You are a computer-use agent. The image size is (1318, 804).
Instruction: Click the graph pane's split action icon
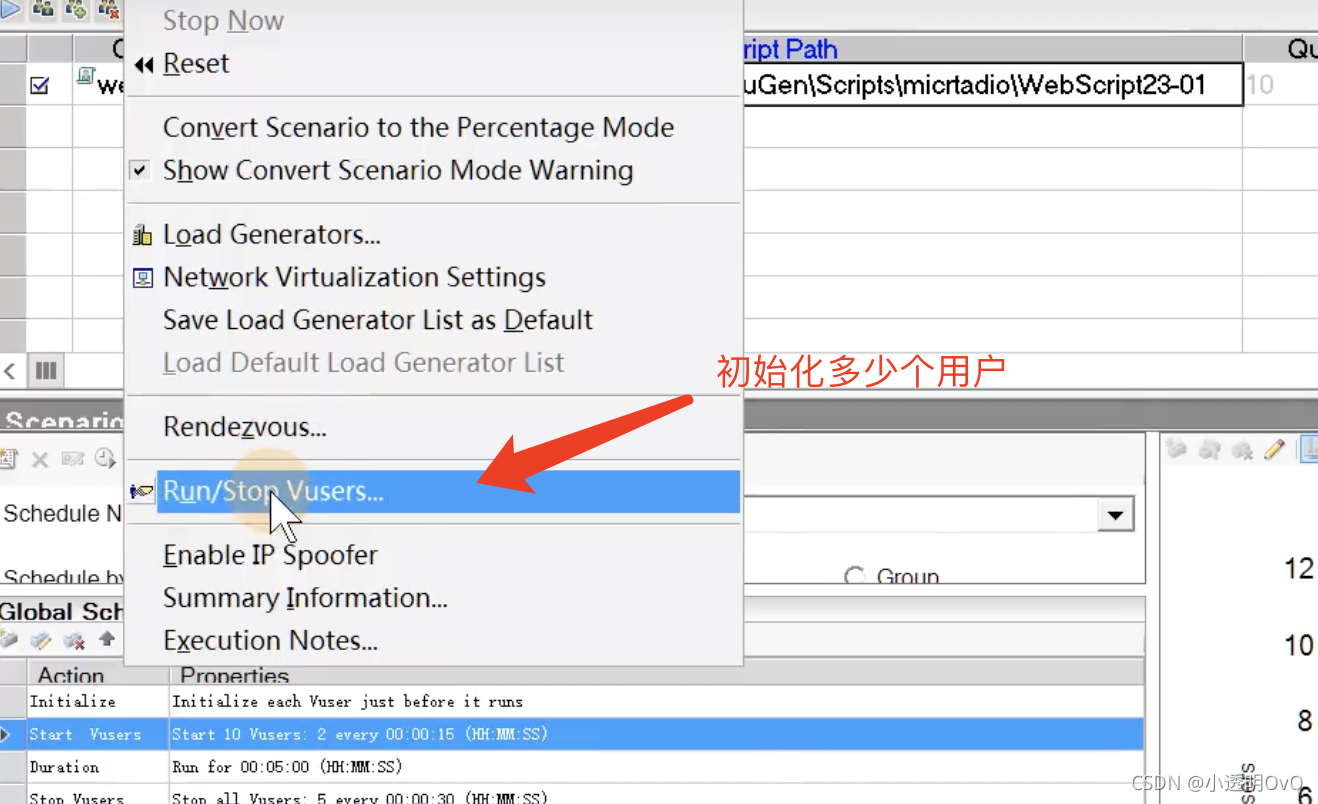(1209, 451)
